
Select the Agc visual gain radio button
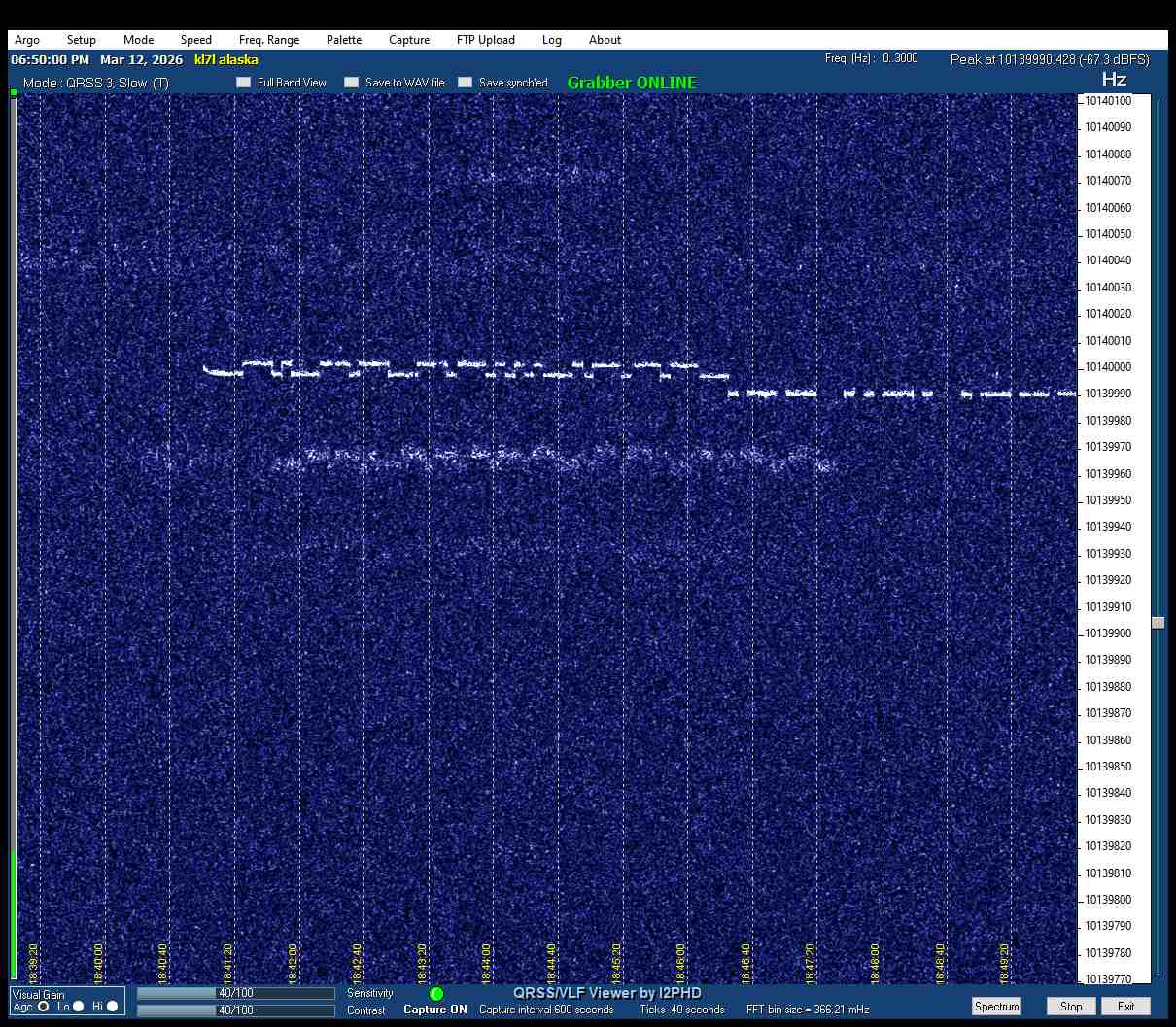(x=44, y=1007)
